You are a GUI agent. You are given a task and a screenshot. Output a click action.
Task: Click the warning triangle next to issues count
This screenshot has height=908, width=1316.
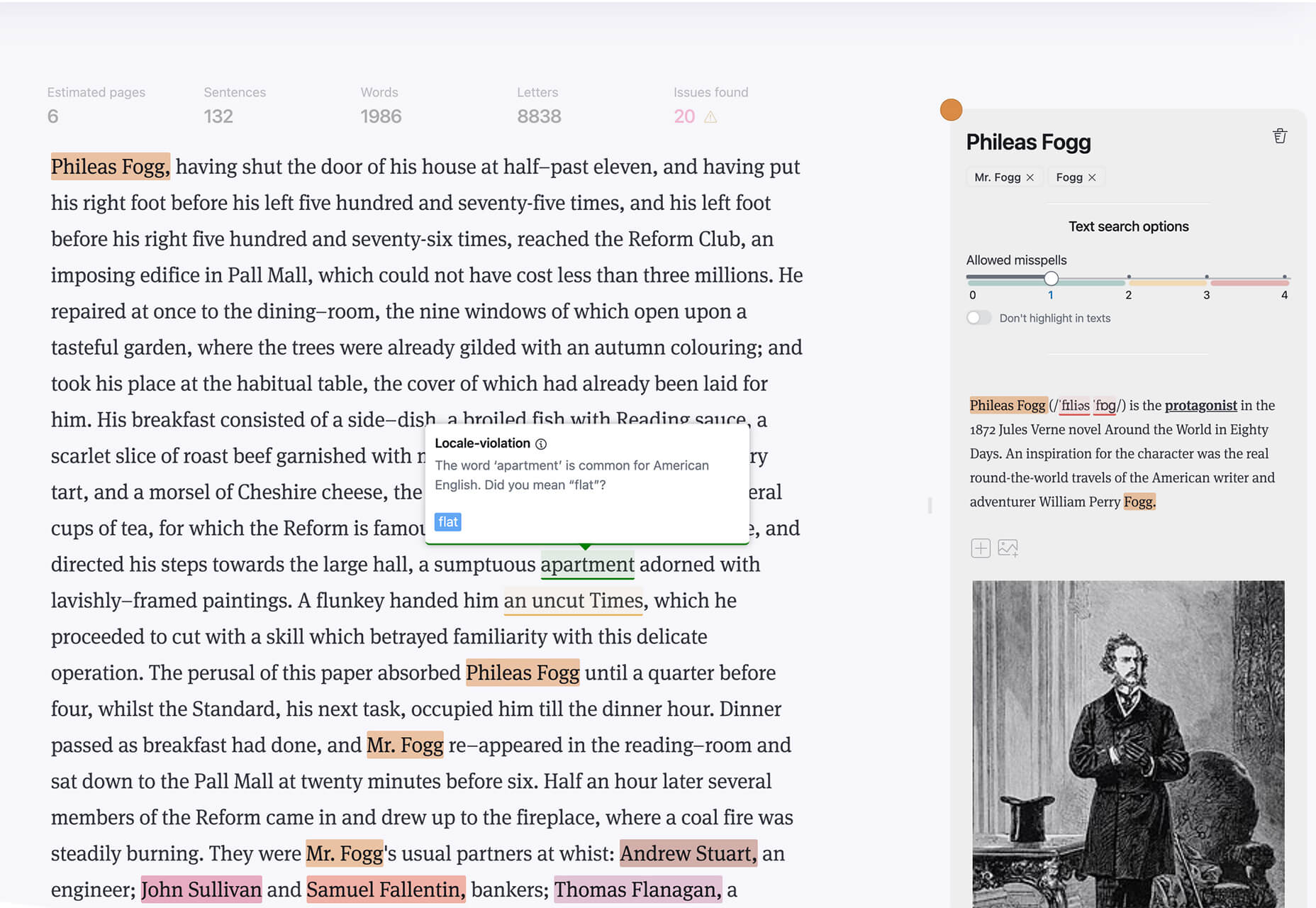(x=710, y=117)
